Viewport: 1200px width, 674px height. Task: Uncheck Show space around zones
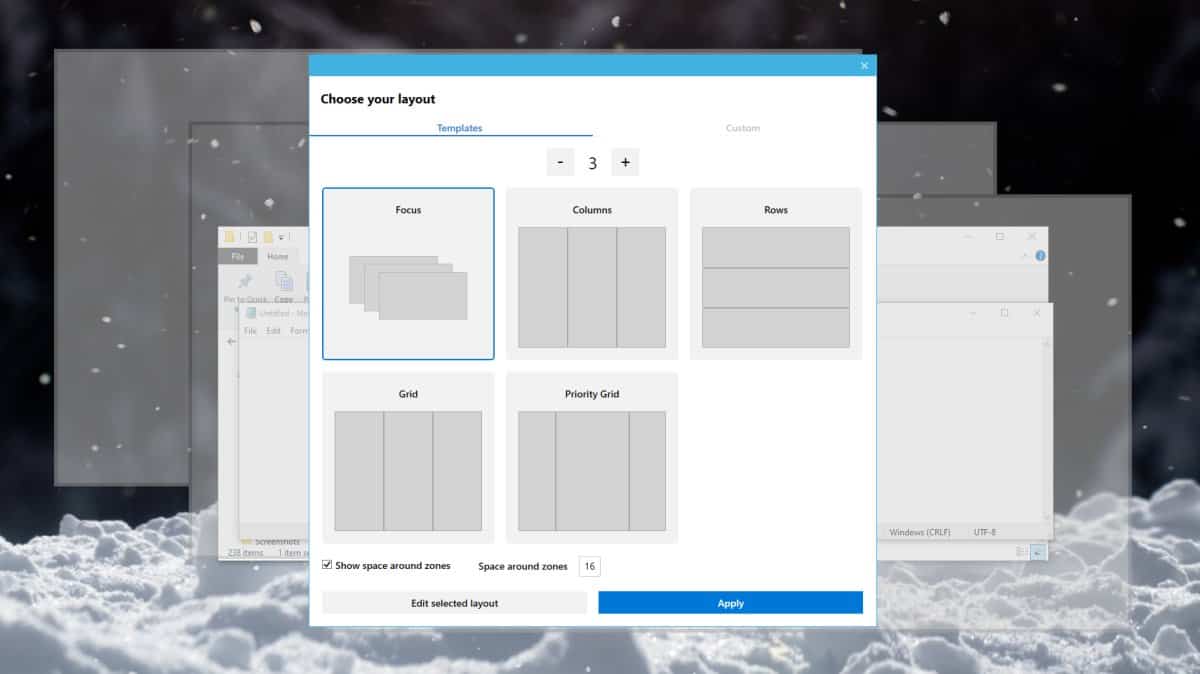pyautogui.click(x=326, y=565)
